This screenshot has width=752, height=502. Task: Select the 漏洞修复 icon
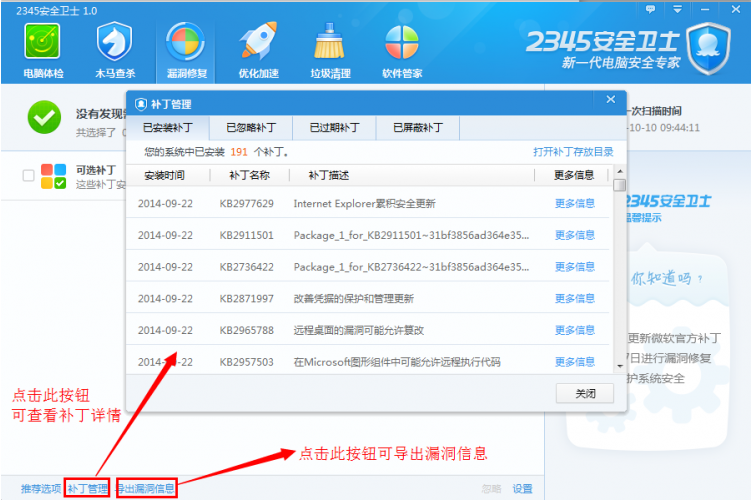coord(186,42)
